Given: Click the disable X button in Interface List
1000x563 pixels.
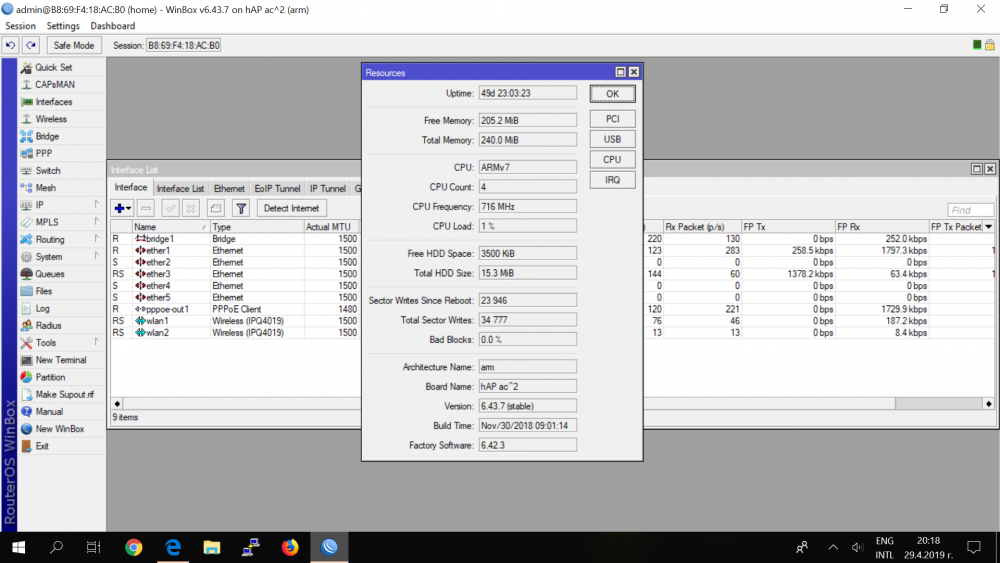Looking at the screenshot, I should (x=191, y=208).
